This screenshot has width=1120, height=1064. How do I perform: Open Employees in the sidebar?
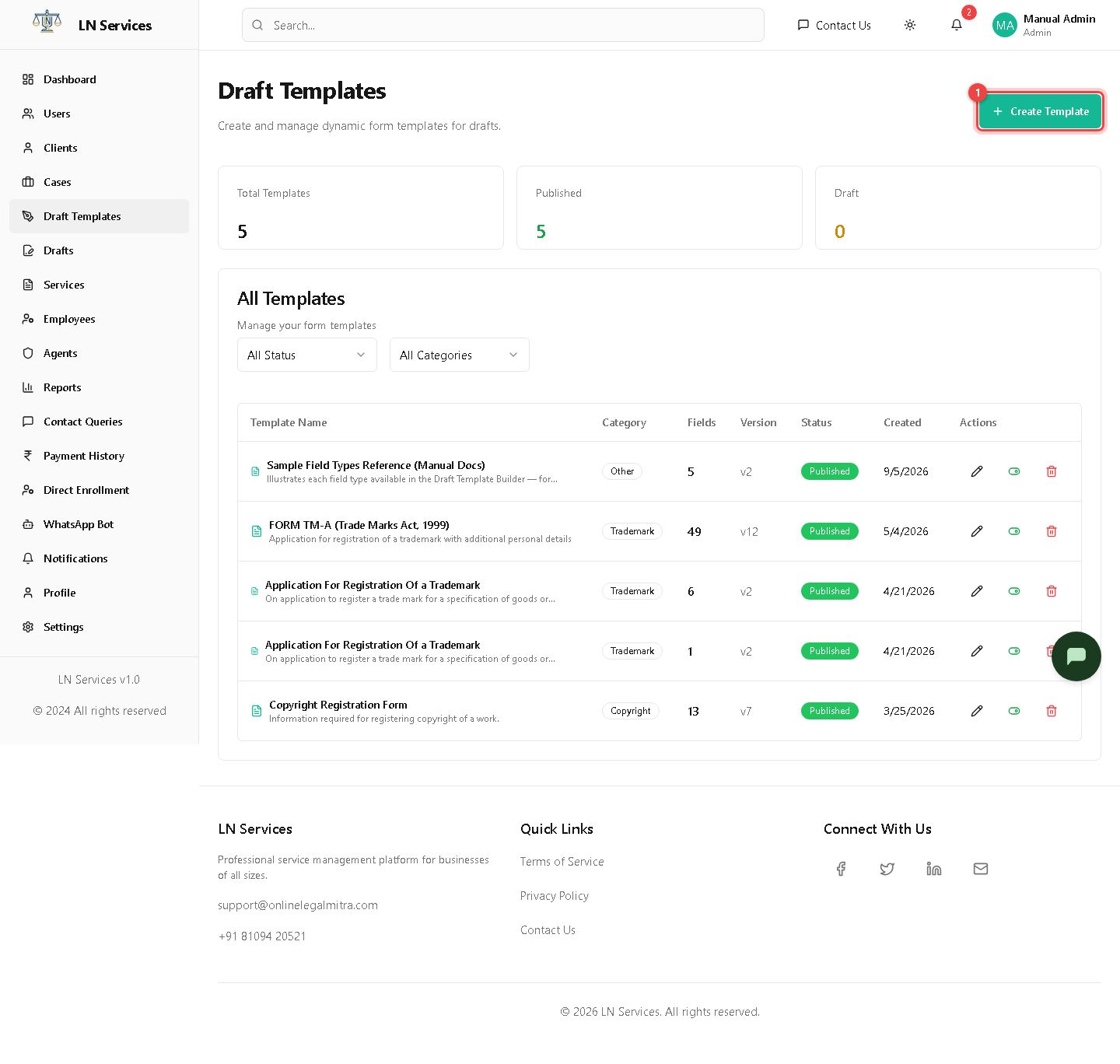point(99,319)
